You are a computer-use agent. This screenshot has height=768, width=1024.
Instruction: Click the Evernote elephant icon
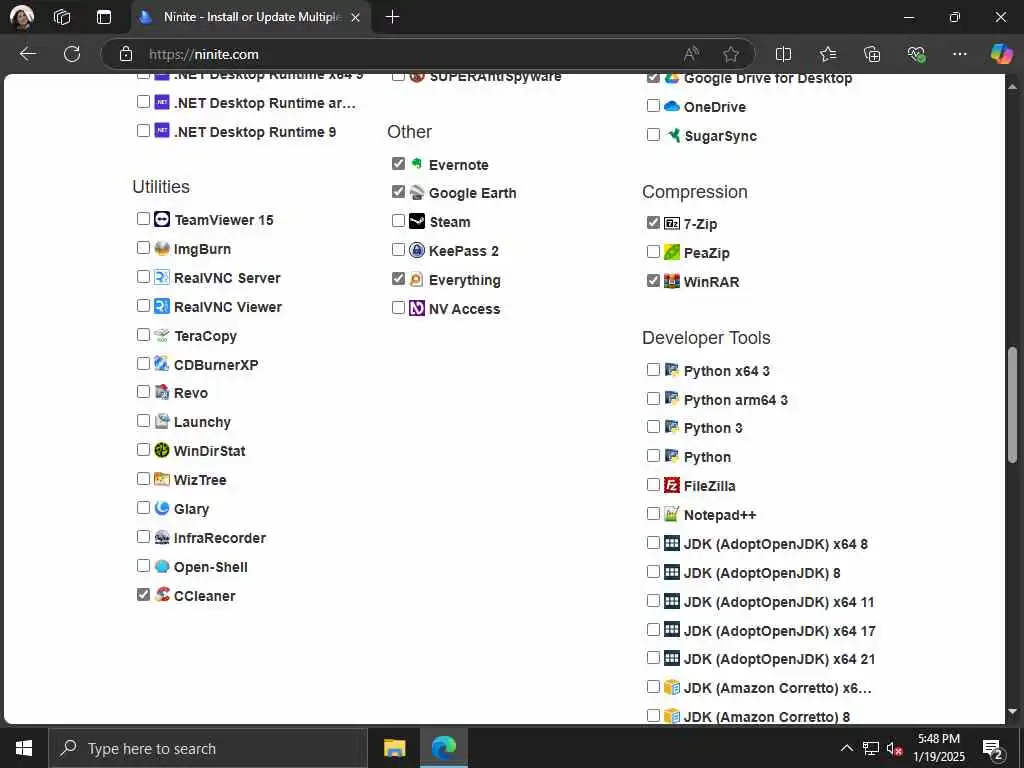[417, 164]
